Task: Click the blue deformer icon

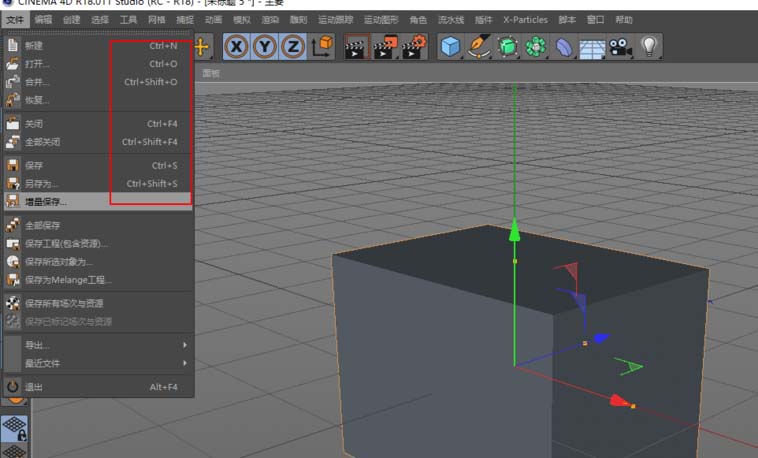Action: 565,46
